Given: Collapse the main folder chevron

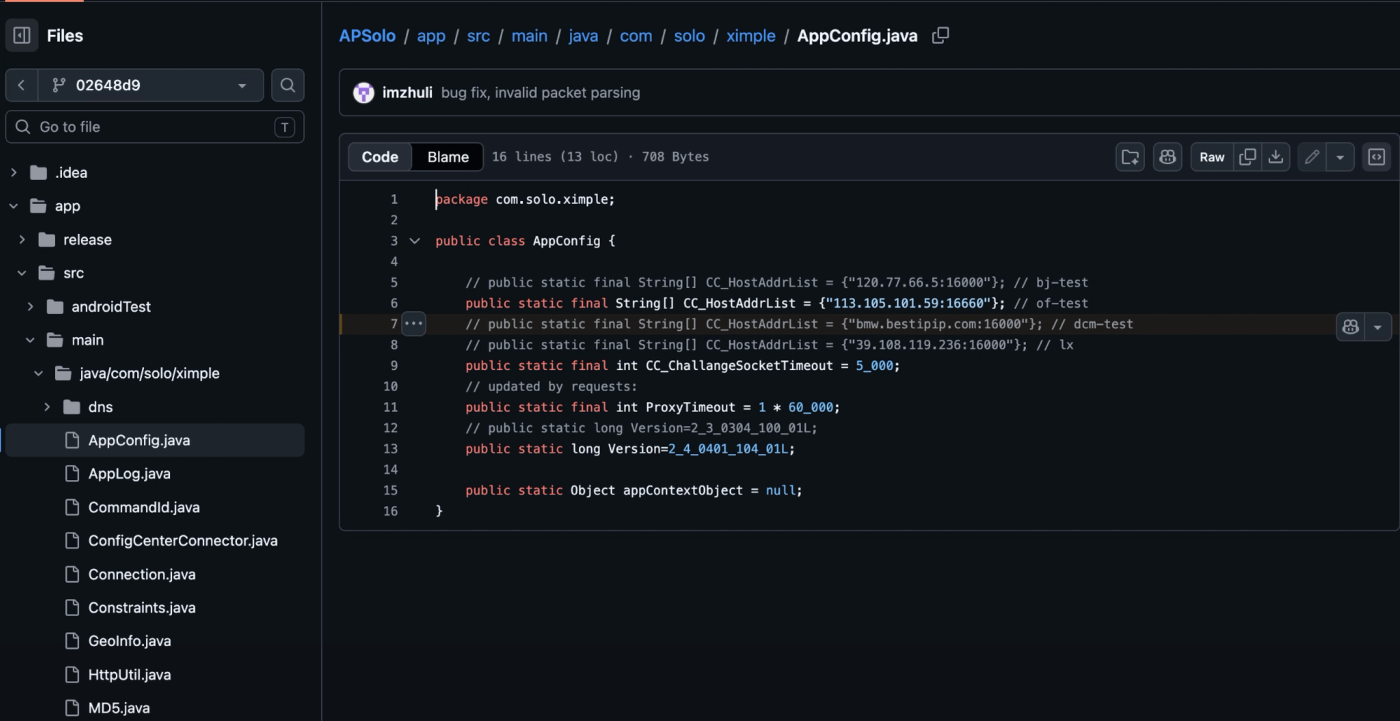Looking at the screenshot, I should point(30,340).
